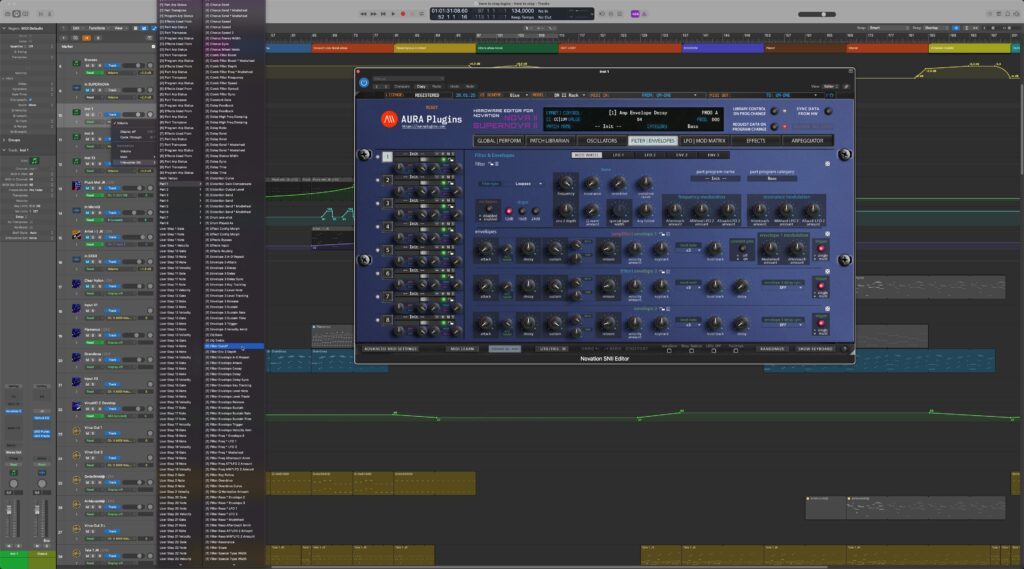Select the 12dB filter slope
Viewport: 1024px width, 569px height.
point(509,212)
